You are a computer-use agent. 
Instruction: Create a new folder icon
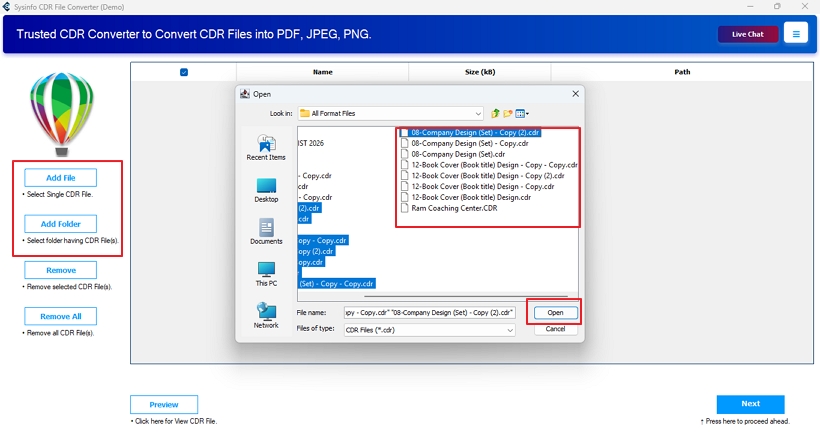(x=507, y=113)
